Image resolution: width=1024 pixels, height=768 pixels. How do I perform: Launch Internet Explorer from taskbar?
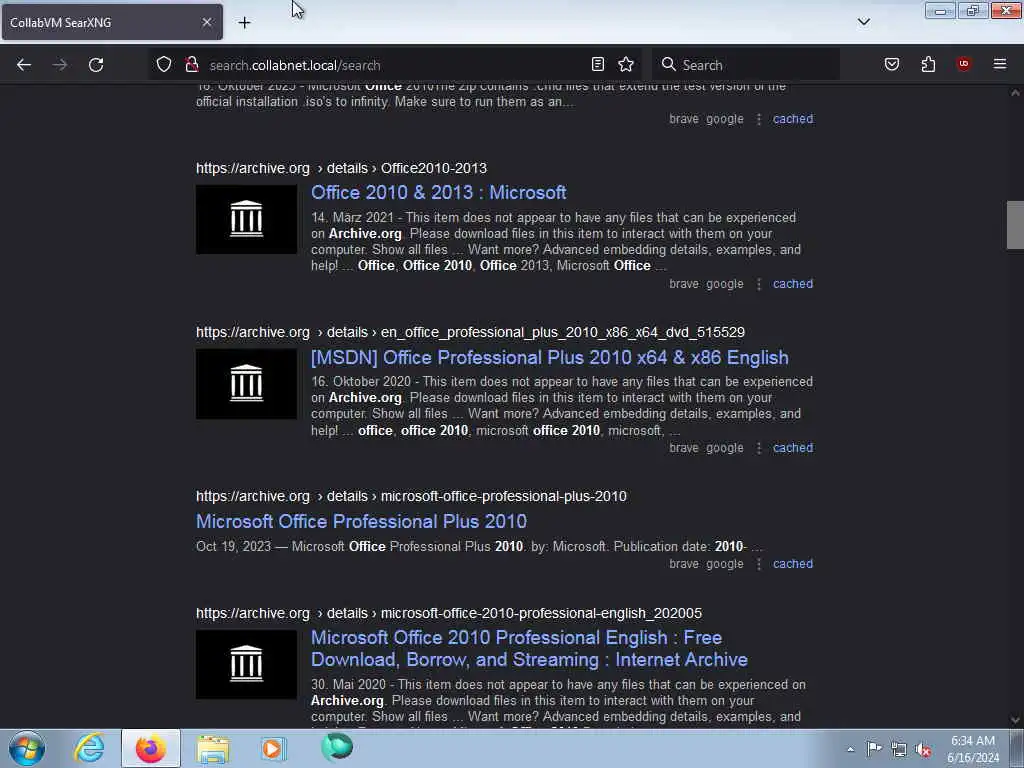(x=89, y=748)
